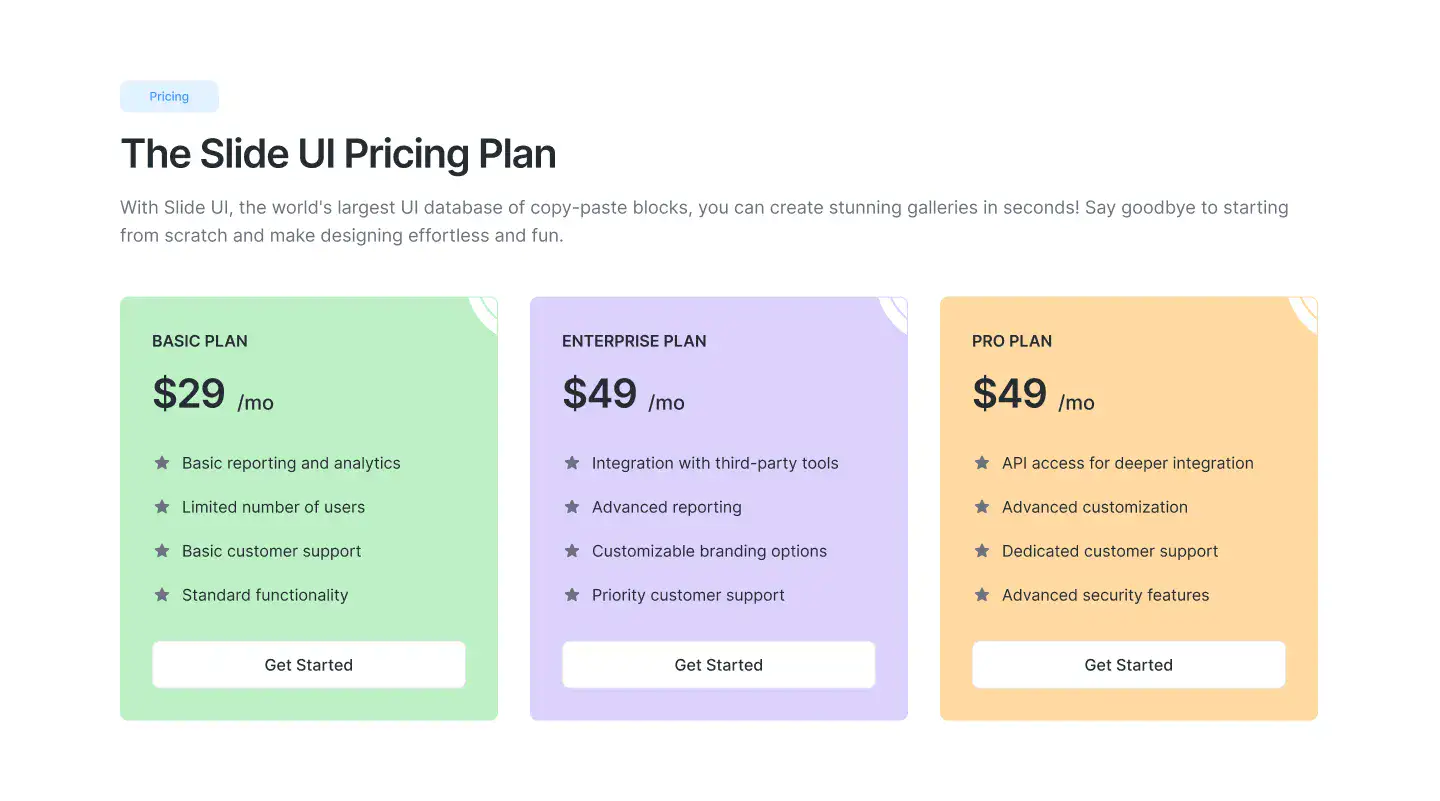
Task: Click the Enterprise Plan heading
Action: (x=634, y=341)
